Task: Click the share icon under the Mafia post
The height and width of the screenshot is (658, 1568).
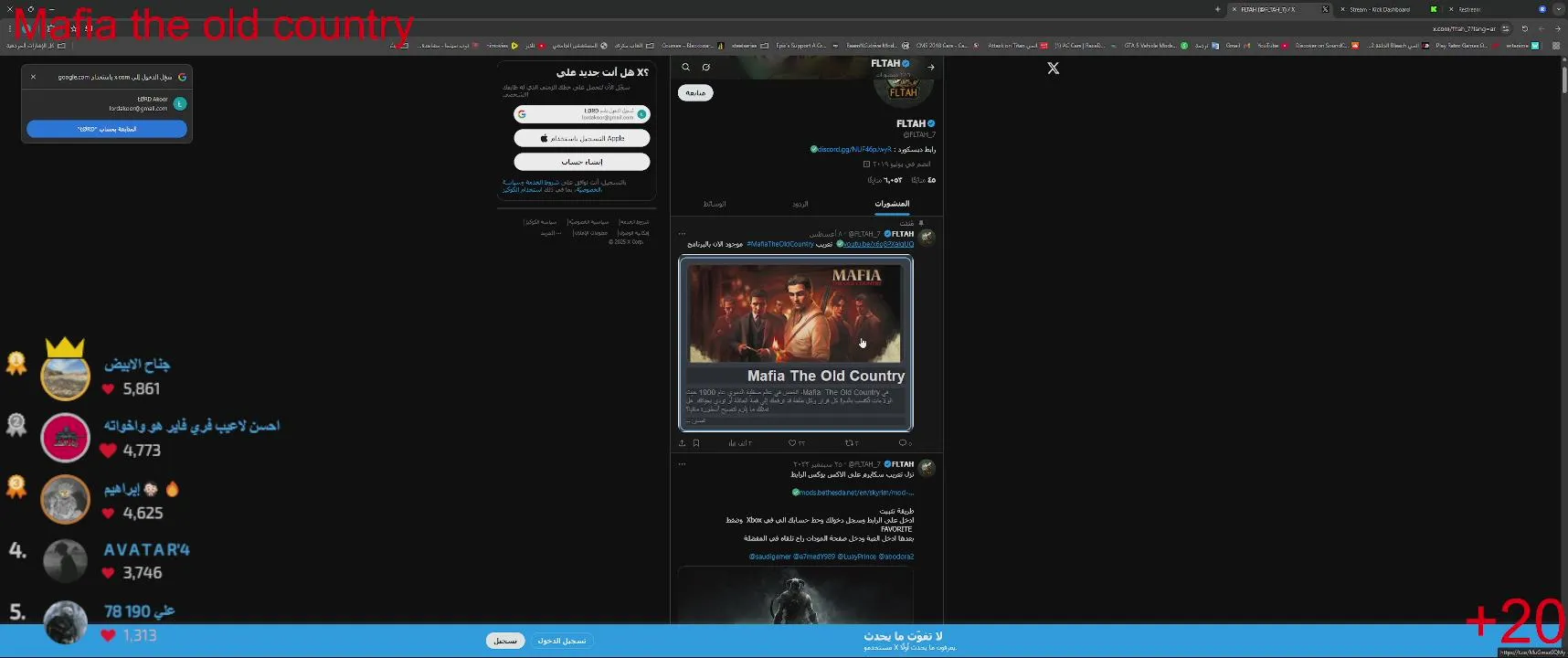Action: coord(682,443)
